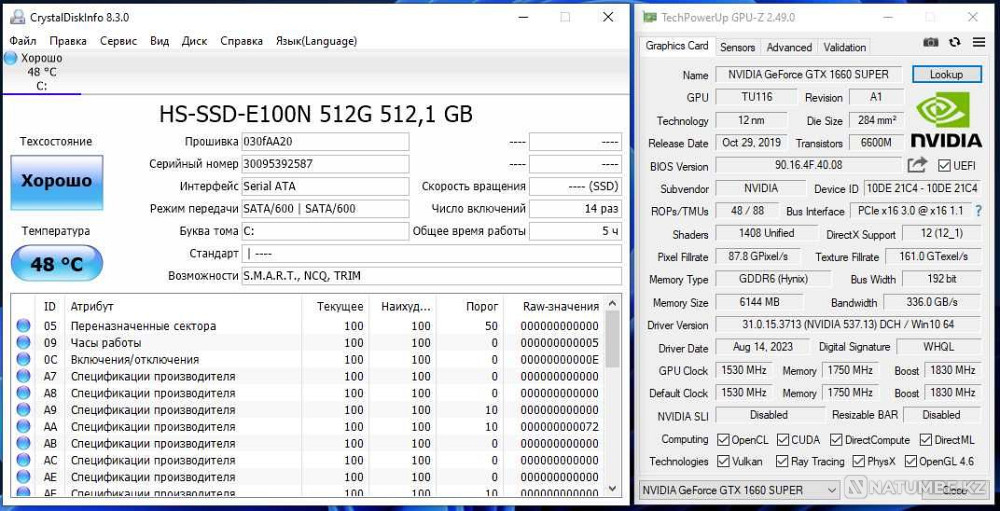Click the GPU-Z title bar app icon
Viewport: 1000px width, 511px height.
point(650,17)
